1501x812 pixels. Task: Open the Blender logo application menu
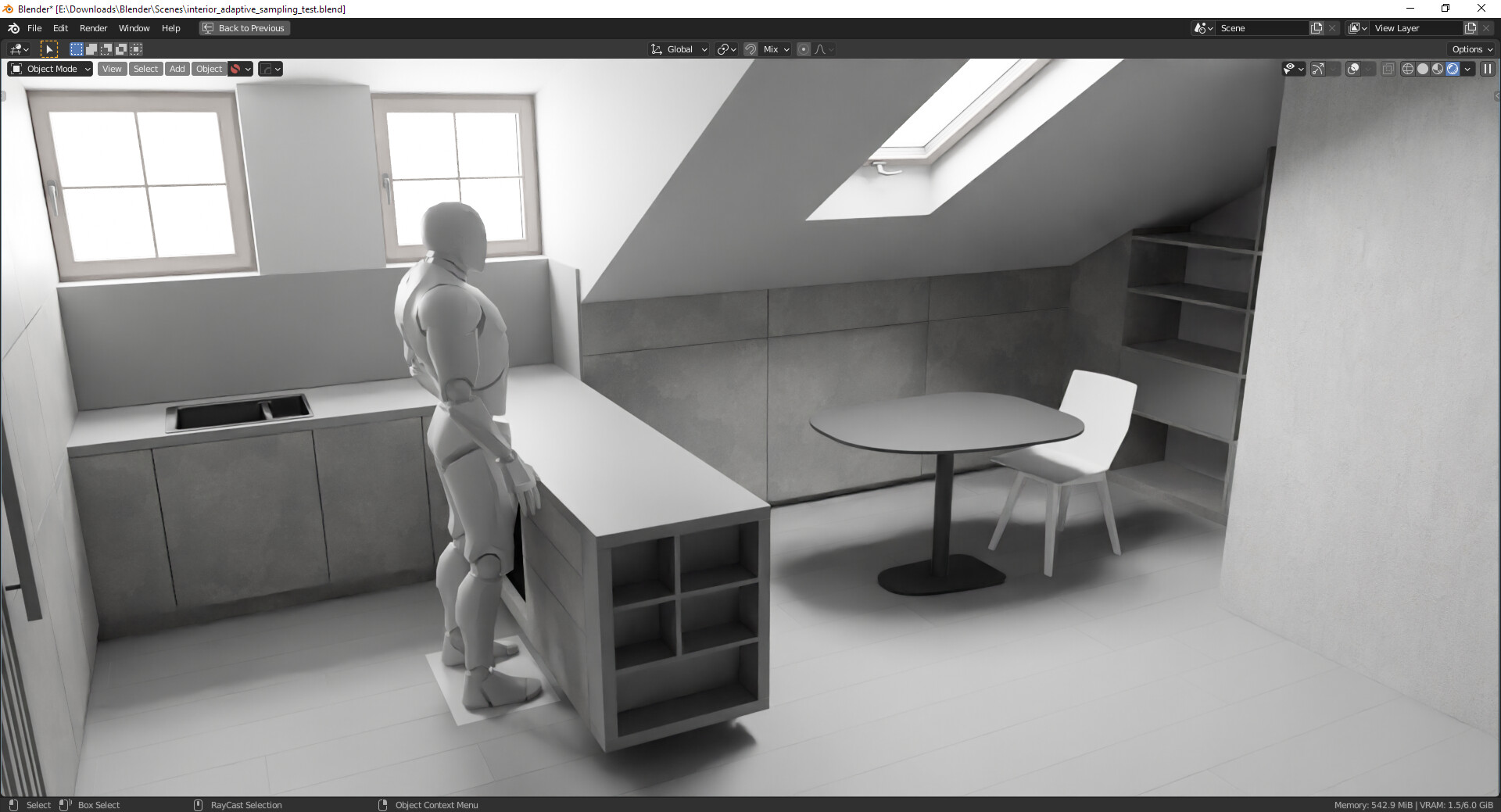13,28
